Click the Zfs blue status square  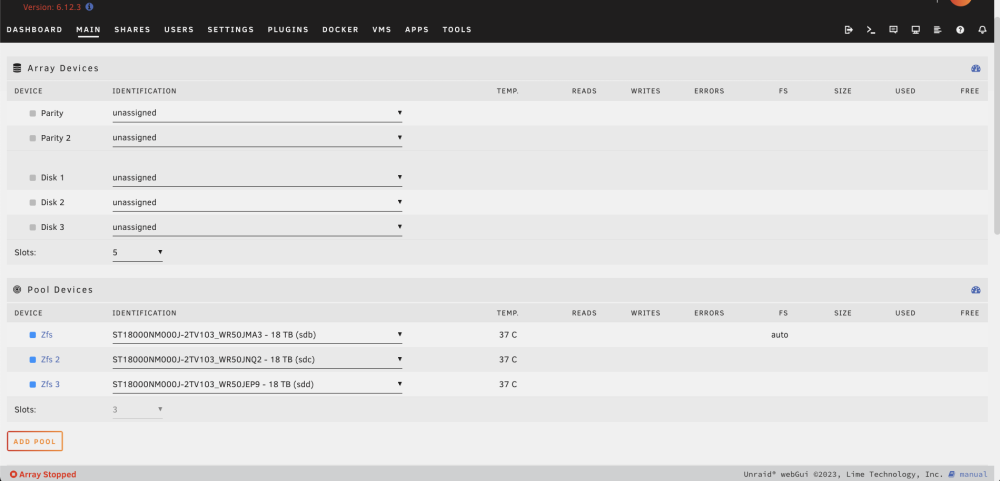(x=33, y=334)
